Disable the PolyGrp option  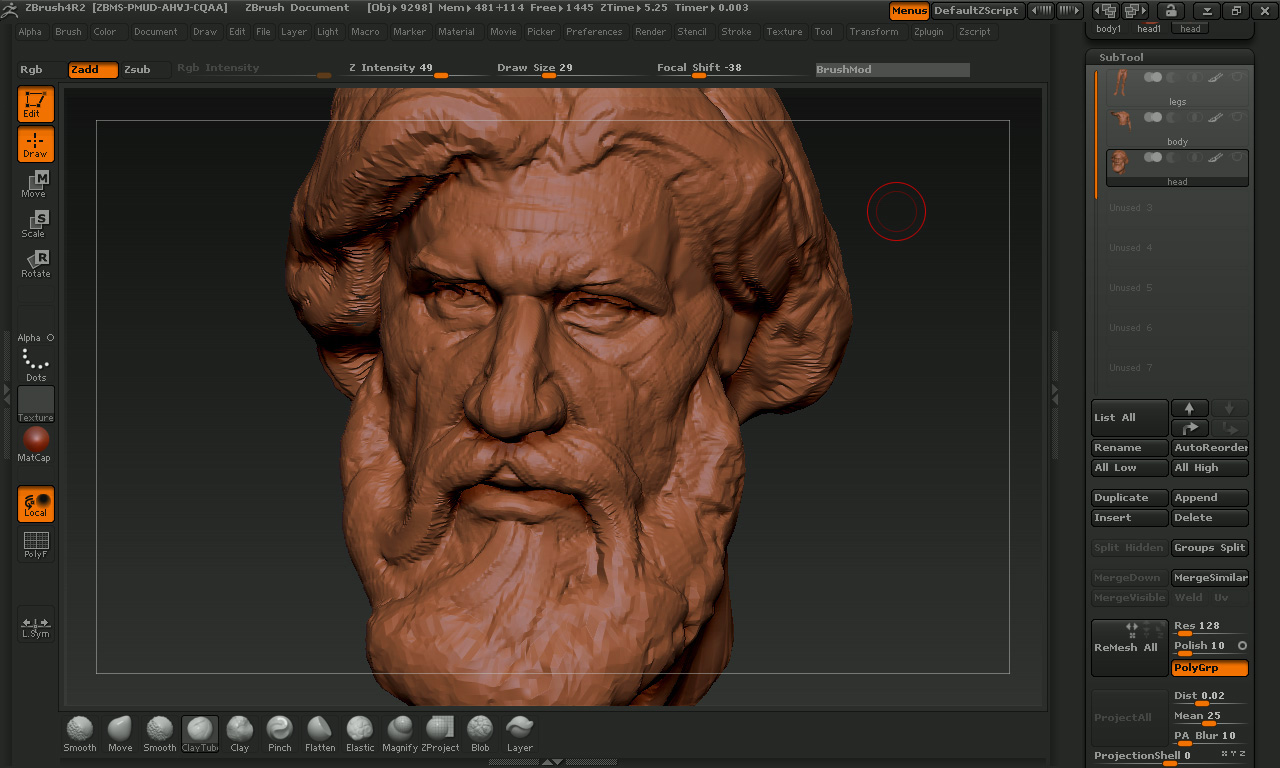pos(1210,668)
